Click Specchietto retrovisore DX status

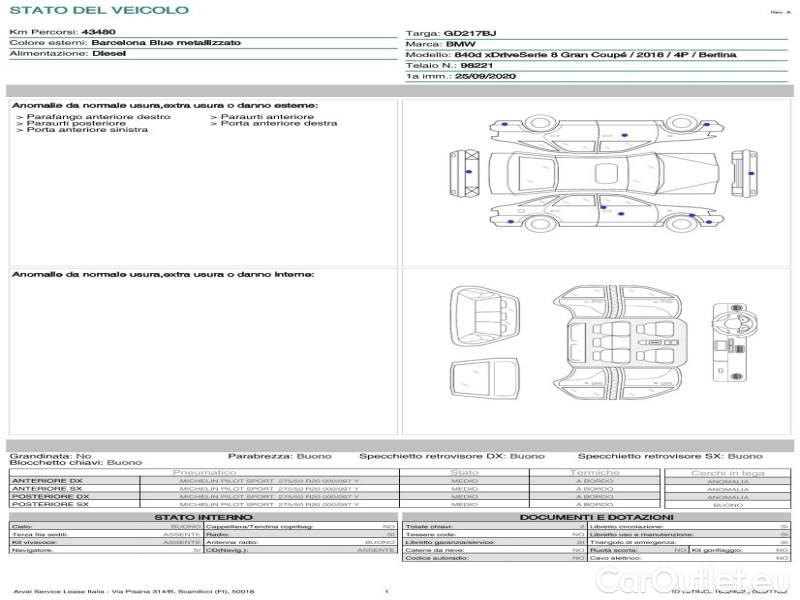pyautogui.click(x=452, y=456)
